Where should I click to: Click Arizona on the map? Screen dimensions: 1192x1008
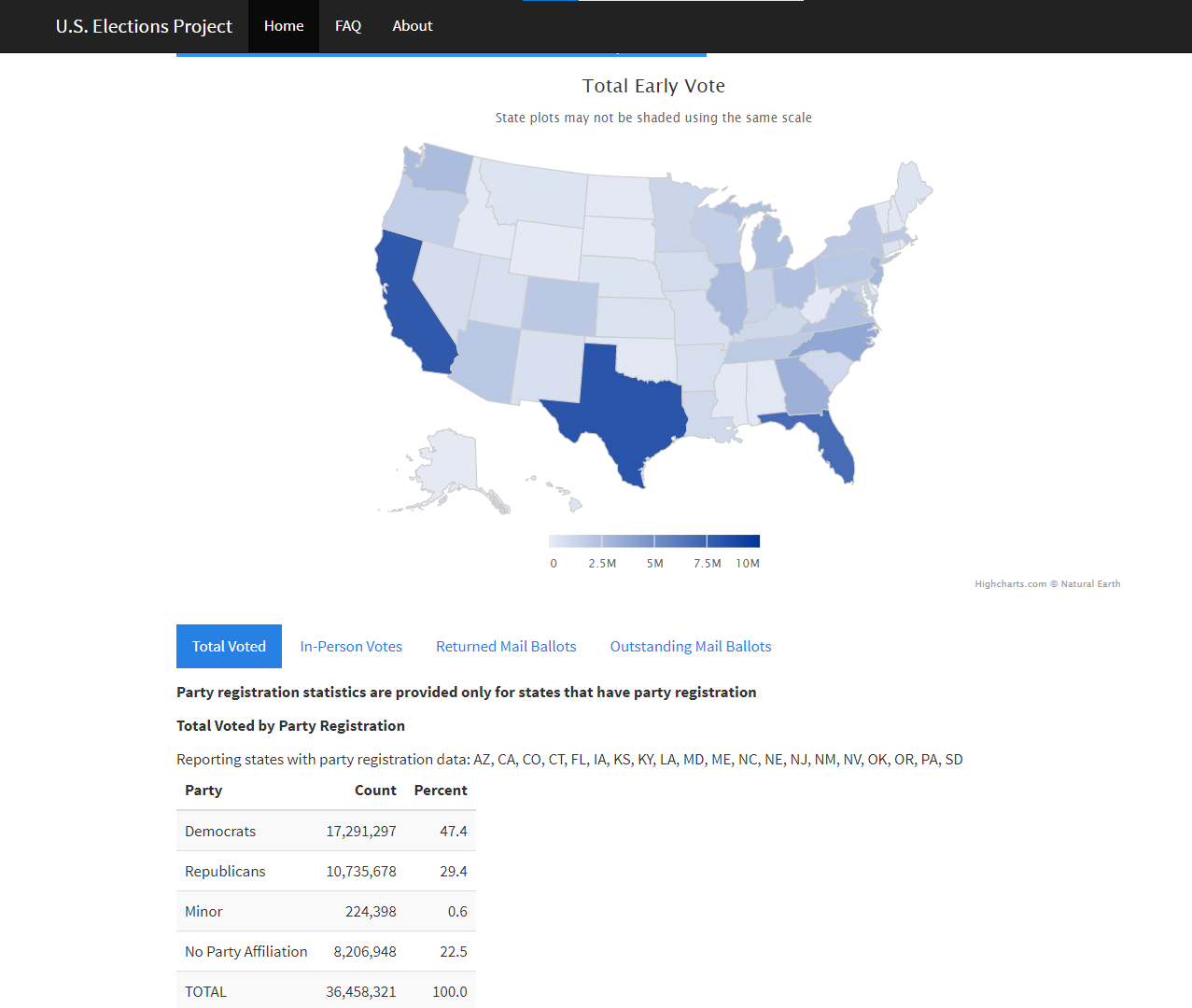point(487,362)
